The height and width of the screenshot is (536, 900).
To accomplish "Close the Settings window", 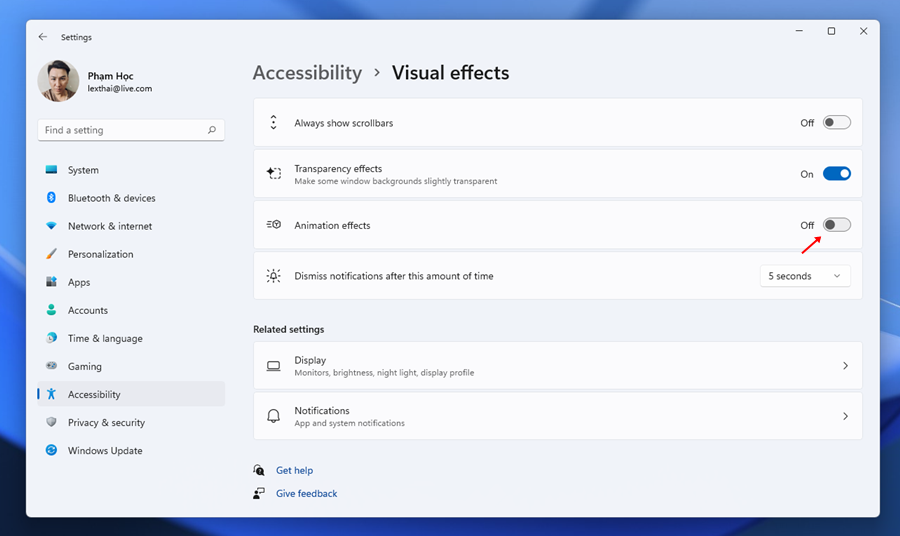I will coord(863,31).
